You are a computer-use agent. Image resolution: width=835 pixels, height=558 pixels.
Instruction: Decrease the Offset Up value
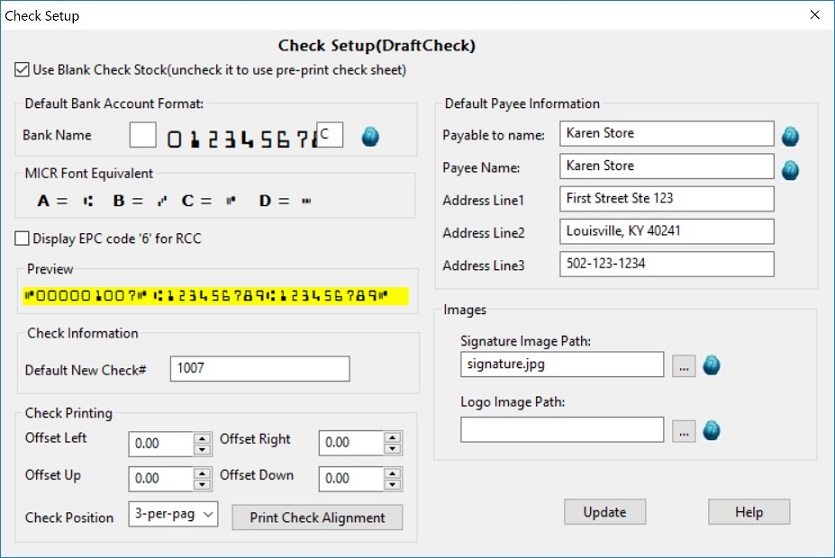202,485
